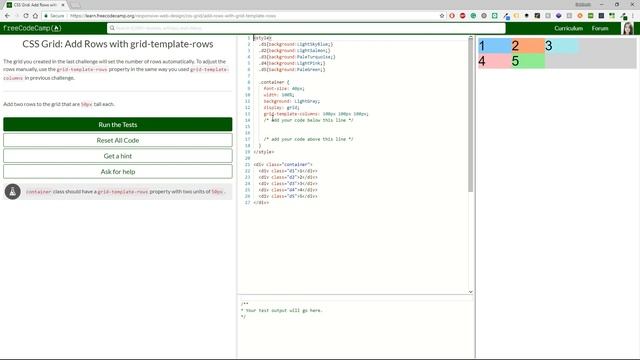Click the test requirement text about container class
The width and height of the screenshot is (640, 360).
[125, 191]
